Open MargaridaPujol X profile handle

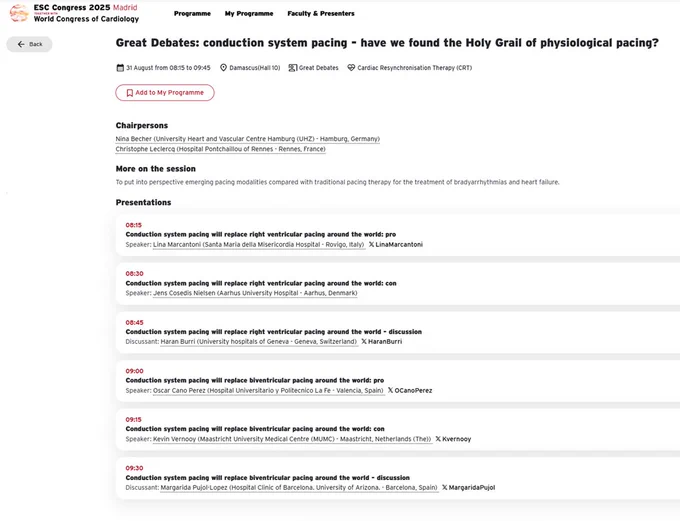[468, 488]
